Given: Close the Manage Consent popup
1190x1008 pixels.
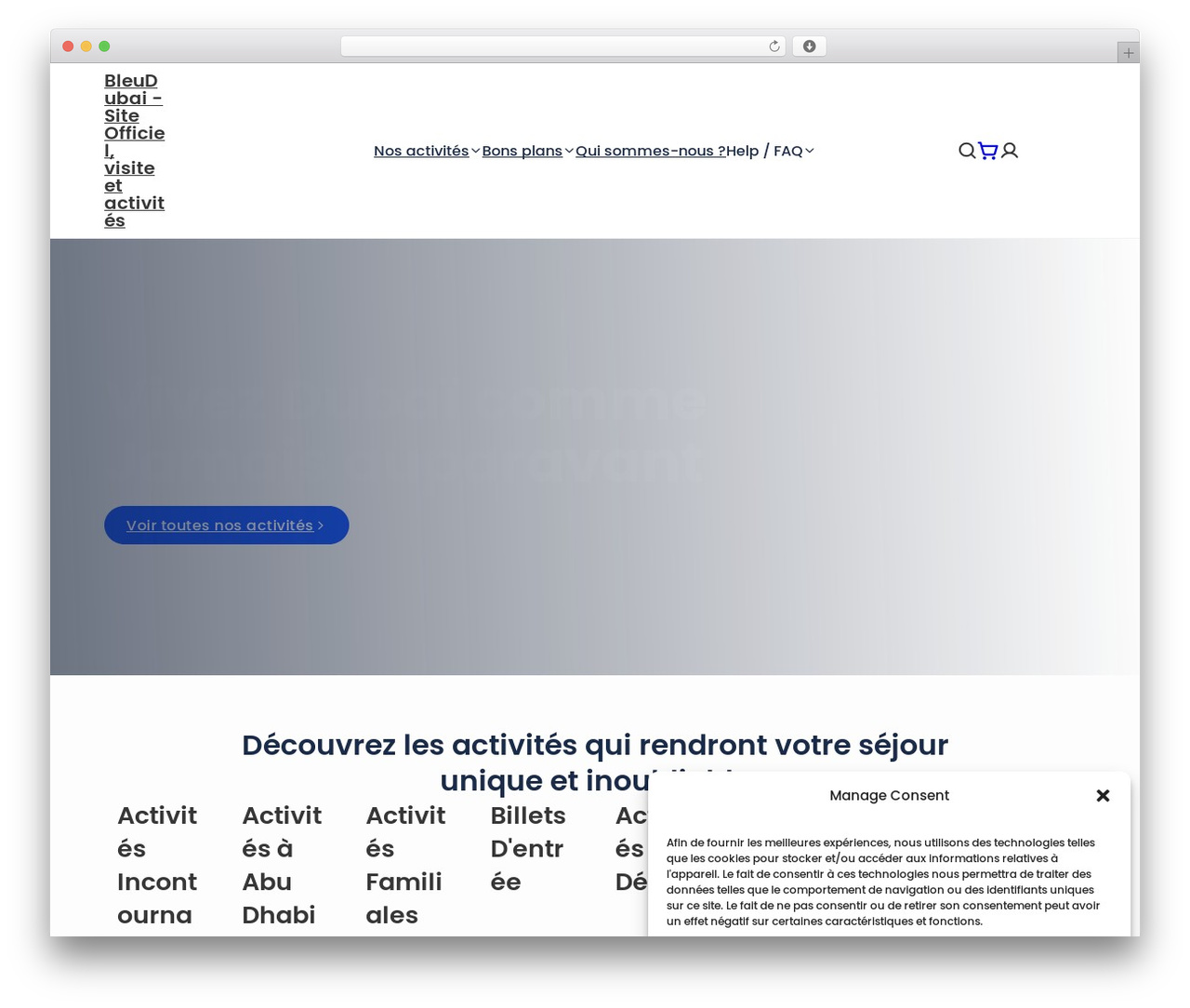Looking at the screenshot, I should (1104, 795).
